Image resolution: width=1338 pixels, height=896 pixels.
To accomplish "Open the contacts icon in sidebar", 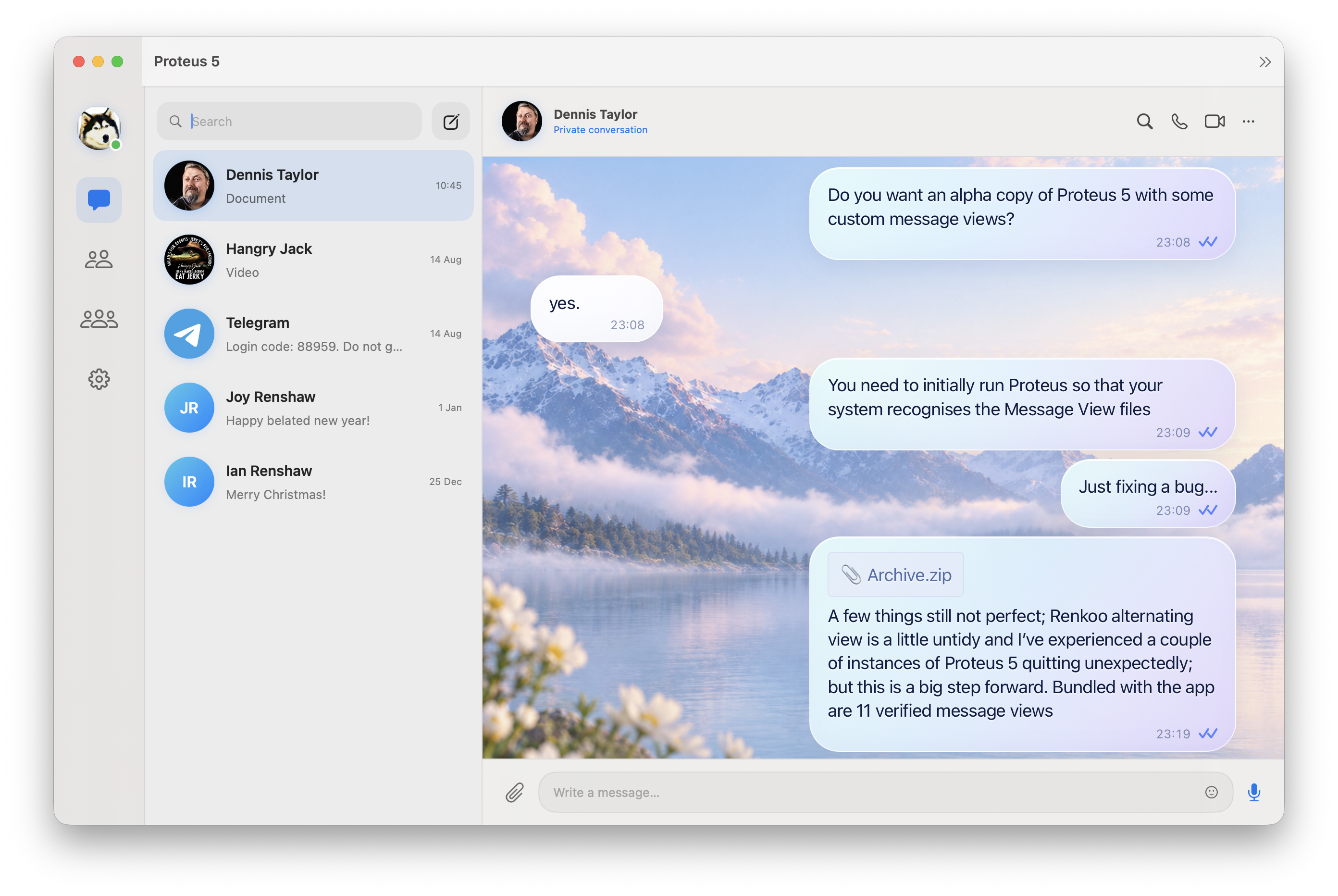I will point(99,259).
